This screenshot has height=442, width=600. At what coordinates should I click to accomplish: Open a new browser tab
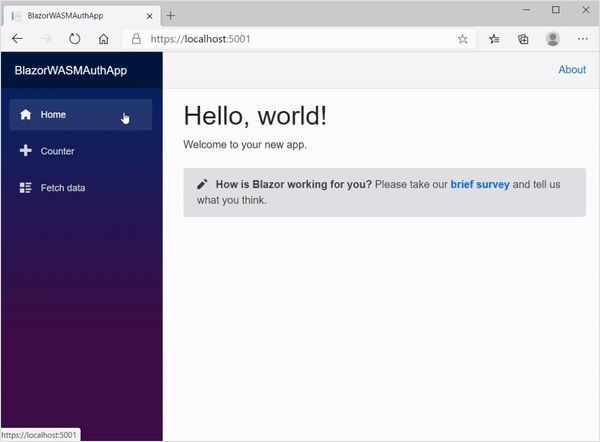pos(171,15)
